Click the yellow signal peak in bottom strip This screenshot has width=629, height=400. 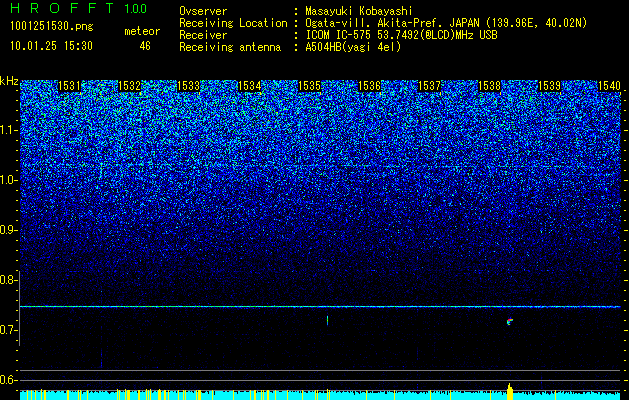[x=510, y=391]
